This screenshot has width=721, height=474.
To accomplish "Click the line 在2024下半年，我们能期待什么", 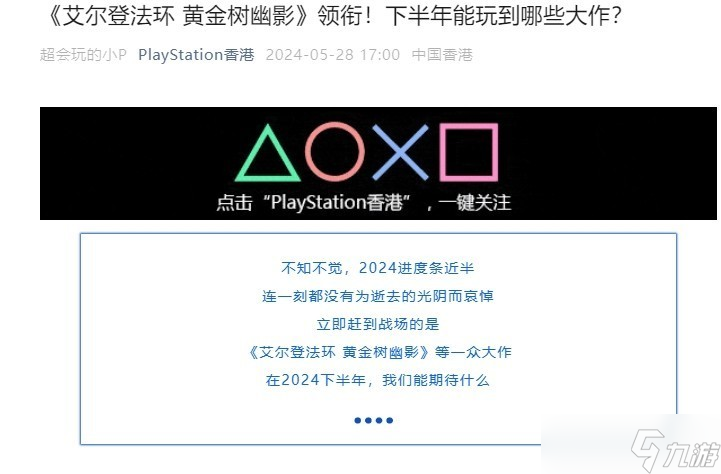I will (378, 381).
